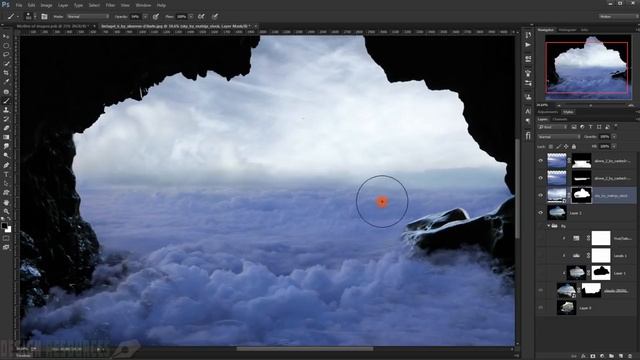Select the Spot Healing Brush tool
640x360 pixels.
tap(6, 92)
